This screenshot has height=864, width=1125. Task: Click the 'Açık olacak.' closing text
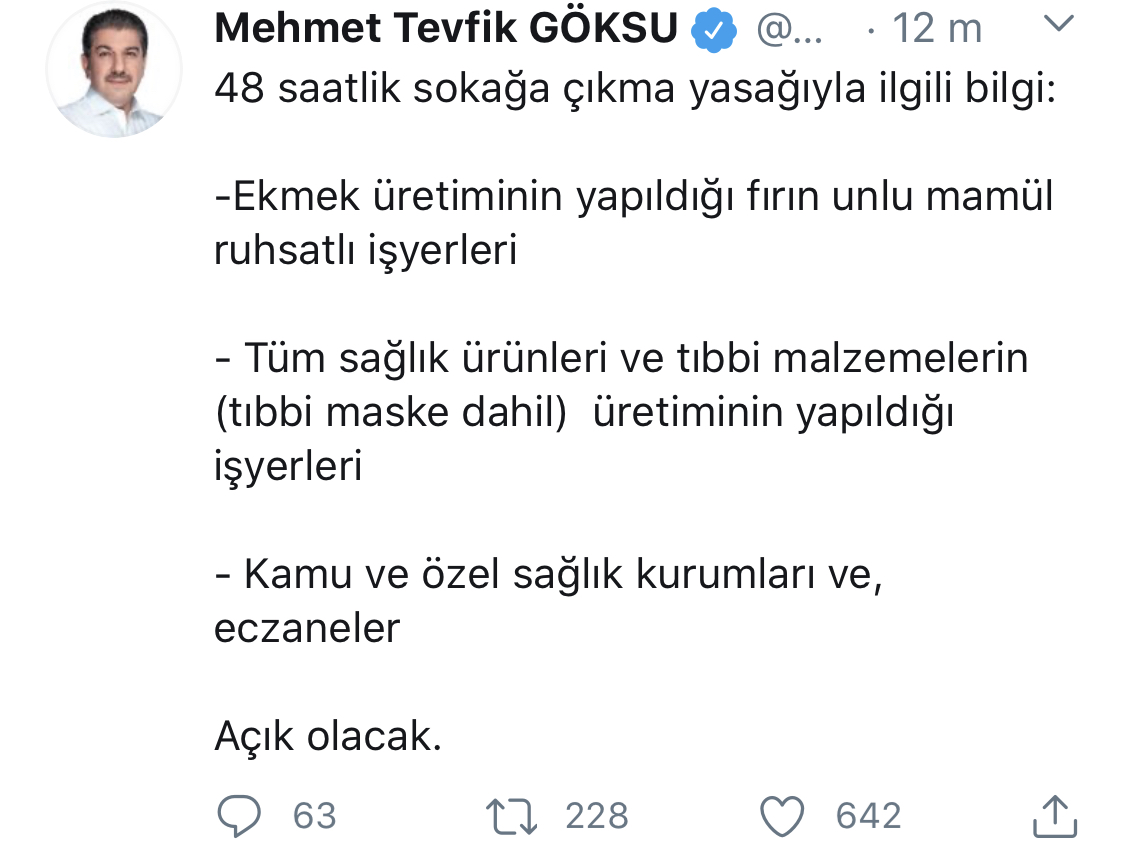[x=328, y=737]
